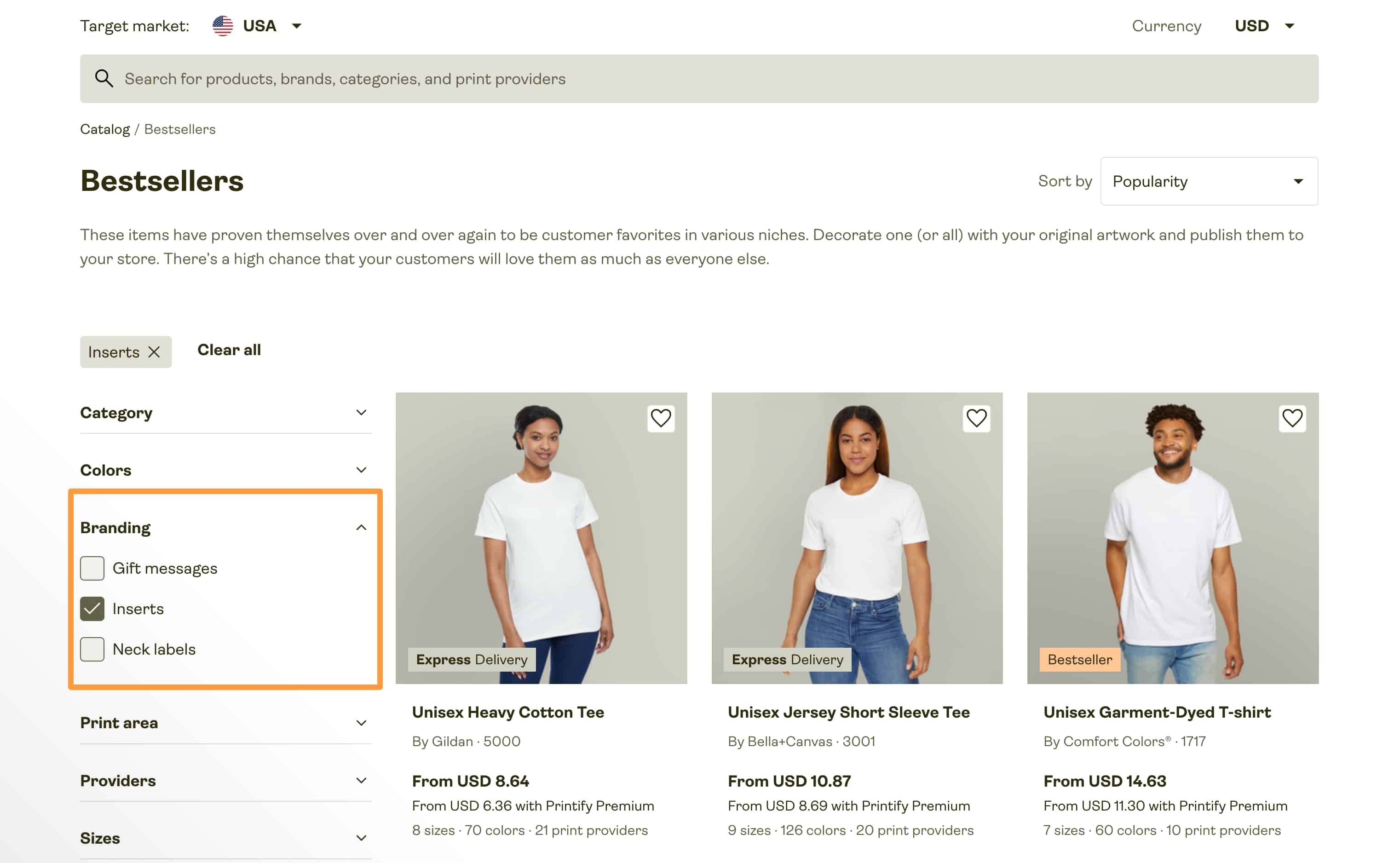This screenshot has height=863, width=1400.
Task: Favorite the Unisex Jersey Short Sleeve Tee
Action: coord(977,418)
